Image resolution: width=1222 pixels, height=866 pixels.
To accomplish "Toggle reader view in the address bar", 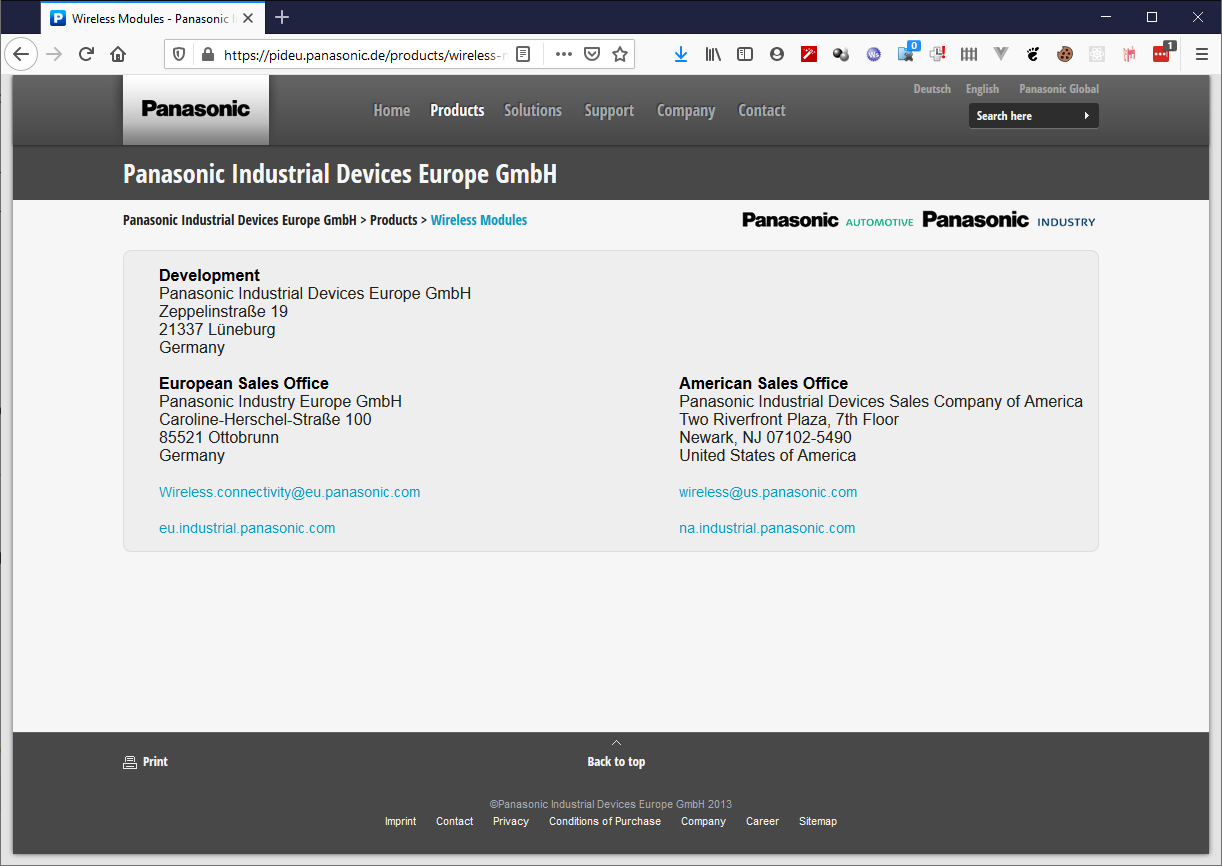I will coord(523,54).
